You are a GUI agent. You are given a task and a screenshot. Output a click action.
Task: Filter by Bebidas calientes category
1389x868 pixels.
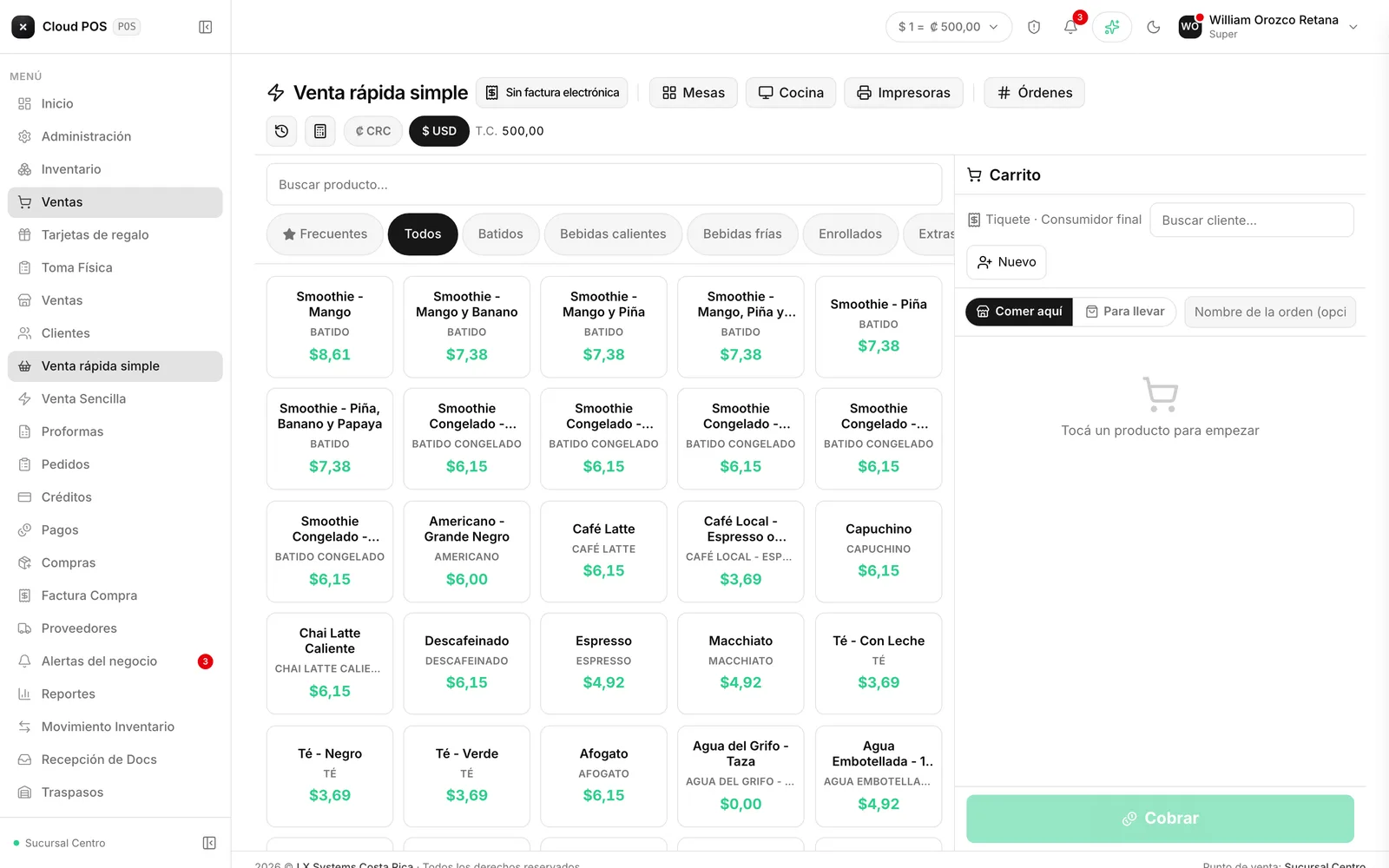(x=613, y=234)
